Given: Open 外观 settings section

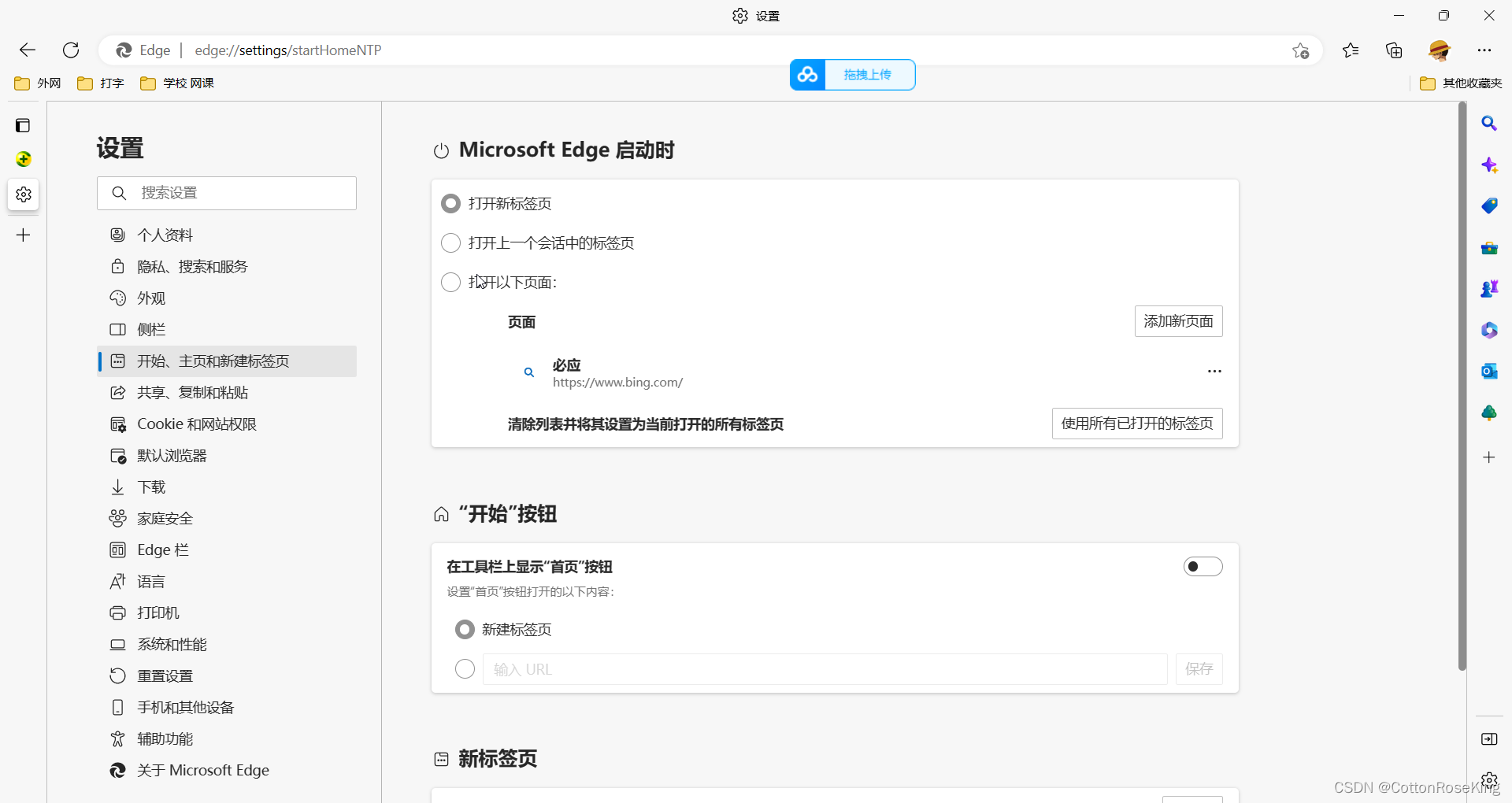Looking at the screenshot, I should (x=227, y=298).
